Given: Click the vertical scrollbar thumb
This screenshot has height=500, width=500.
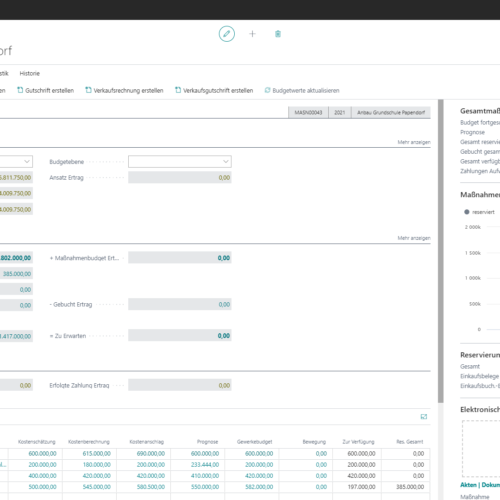Looking at the screenshot, I should pyautogui.click(x=441, y=251).
